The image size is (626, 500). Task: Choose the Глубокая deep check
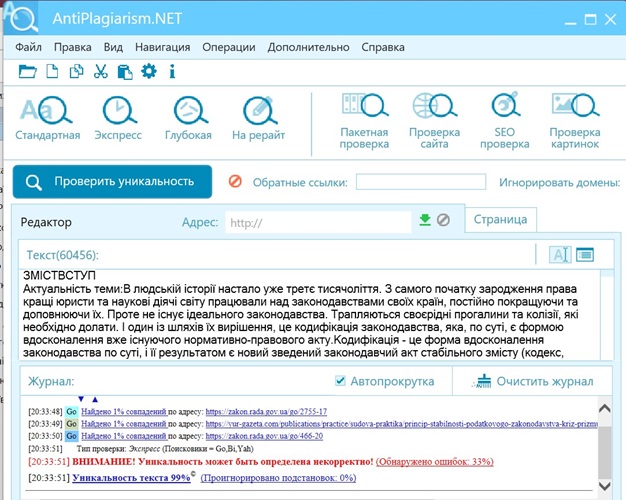coord(188,119)
